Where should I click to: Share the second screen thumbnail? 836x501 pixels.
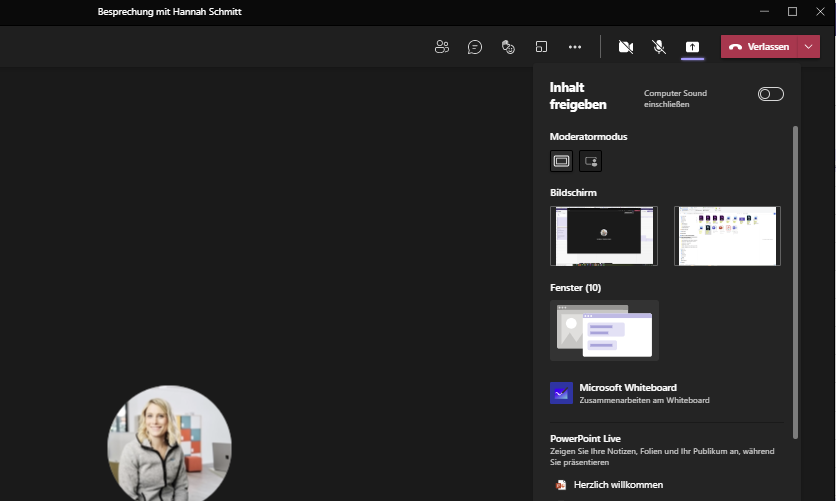[x=727, y=236]
